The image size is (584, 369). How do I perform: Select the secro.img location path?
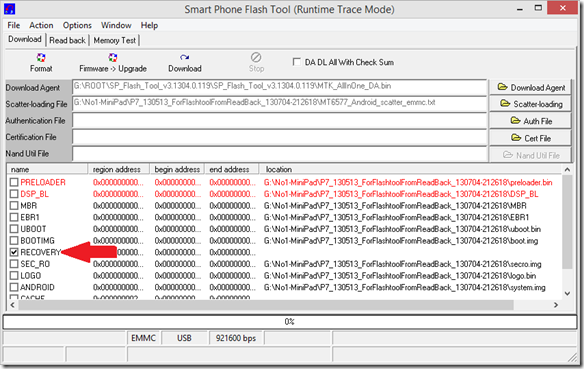coord(403,264)
